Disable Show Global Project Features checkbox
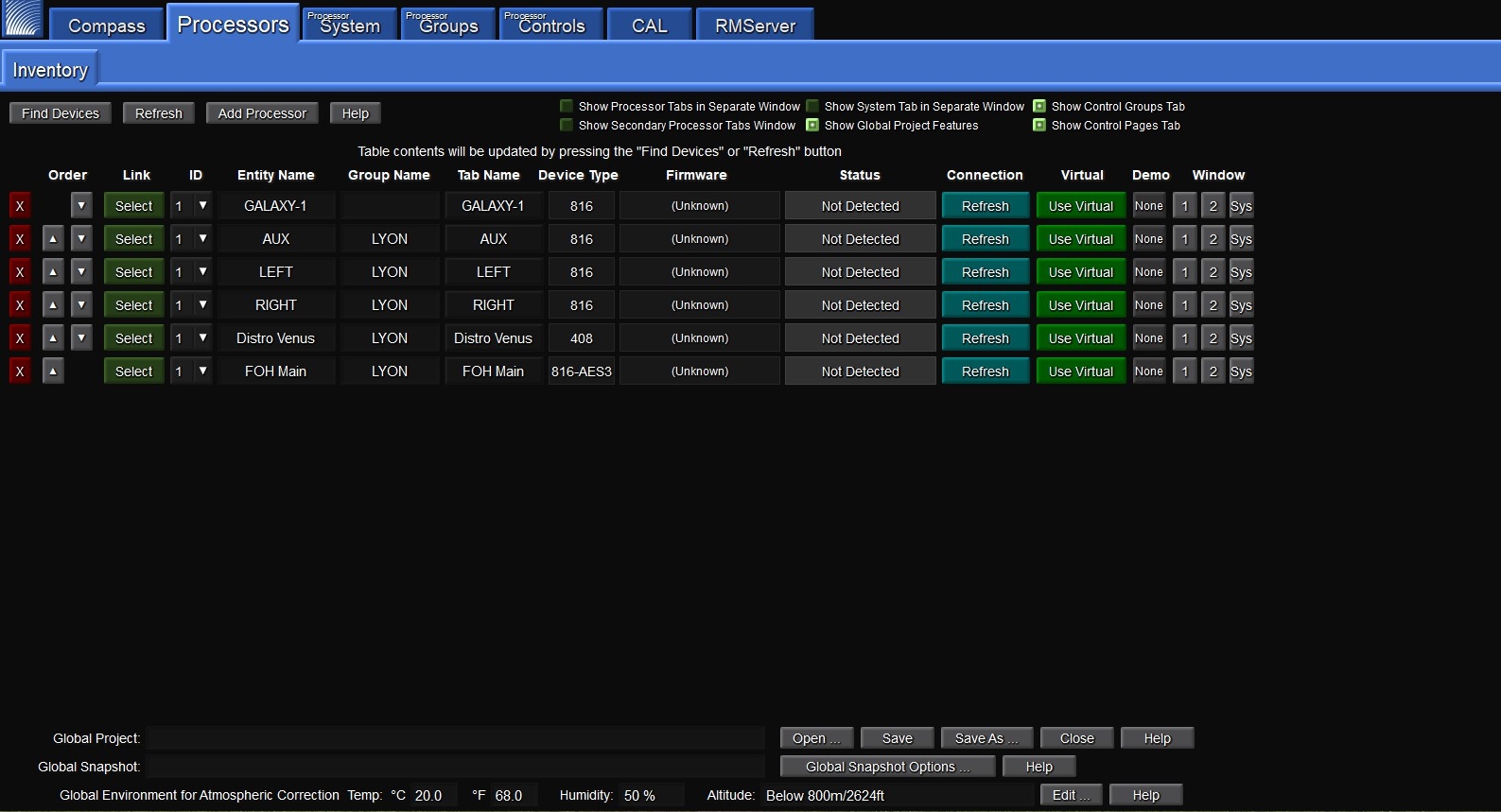The height and width of the screenshot is (812, 1501). pyautogui.click(x=812, y=126)
